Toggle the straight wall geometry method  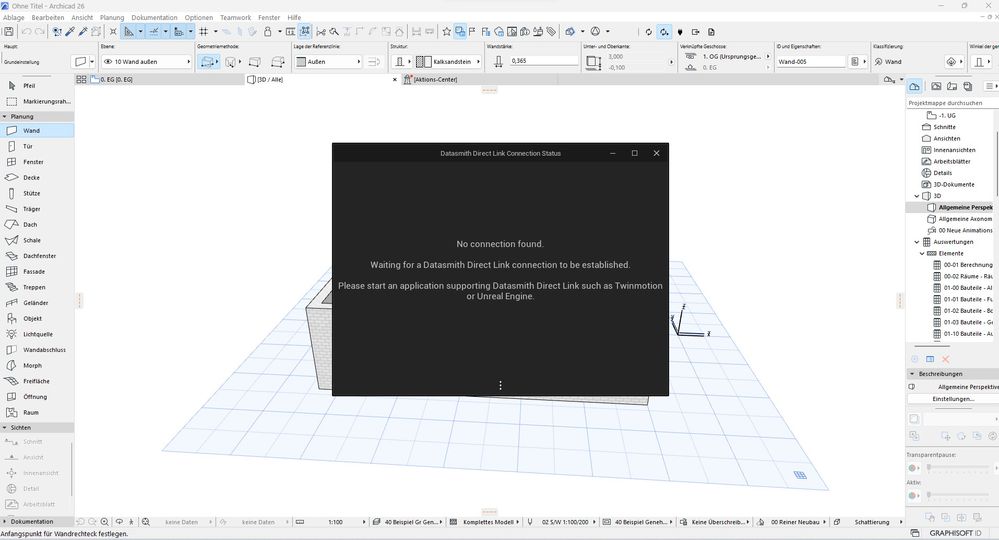(x=206, y=62)
